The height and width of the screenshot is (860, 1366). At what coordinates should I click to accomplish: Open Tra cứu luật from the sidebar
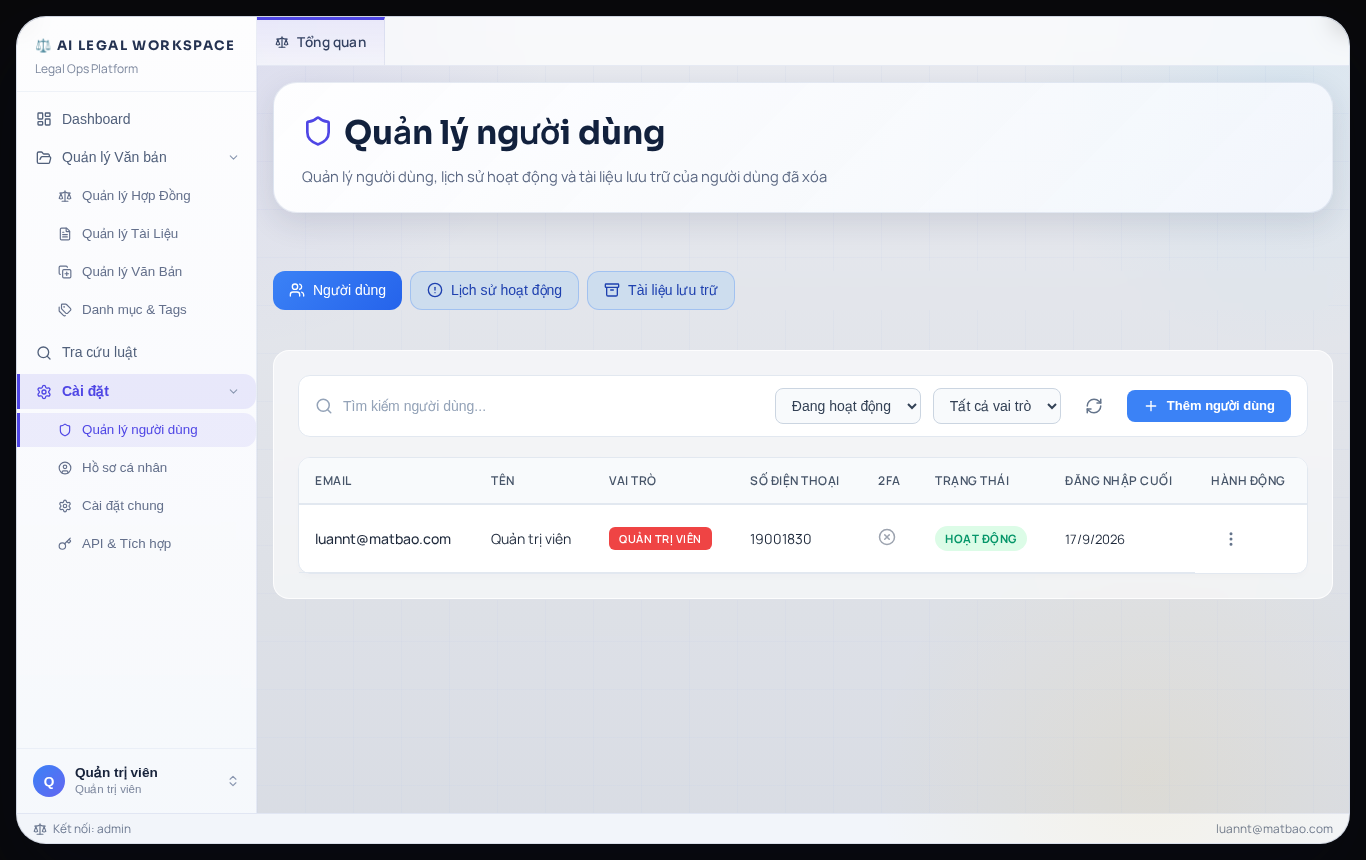[x=137, y=353]
